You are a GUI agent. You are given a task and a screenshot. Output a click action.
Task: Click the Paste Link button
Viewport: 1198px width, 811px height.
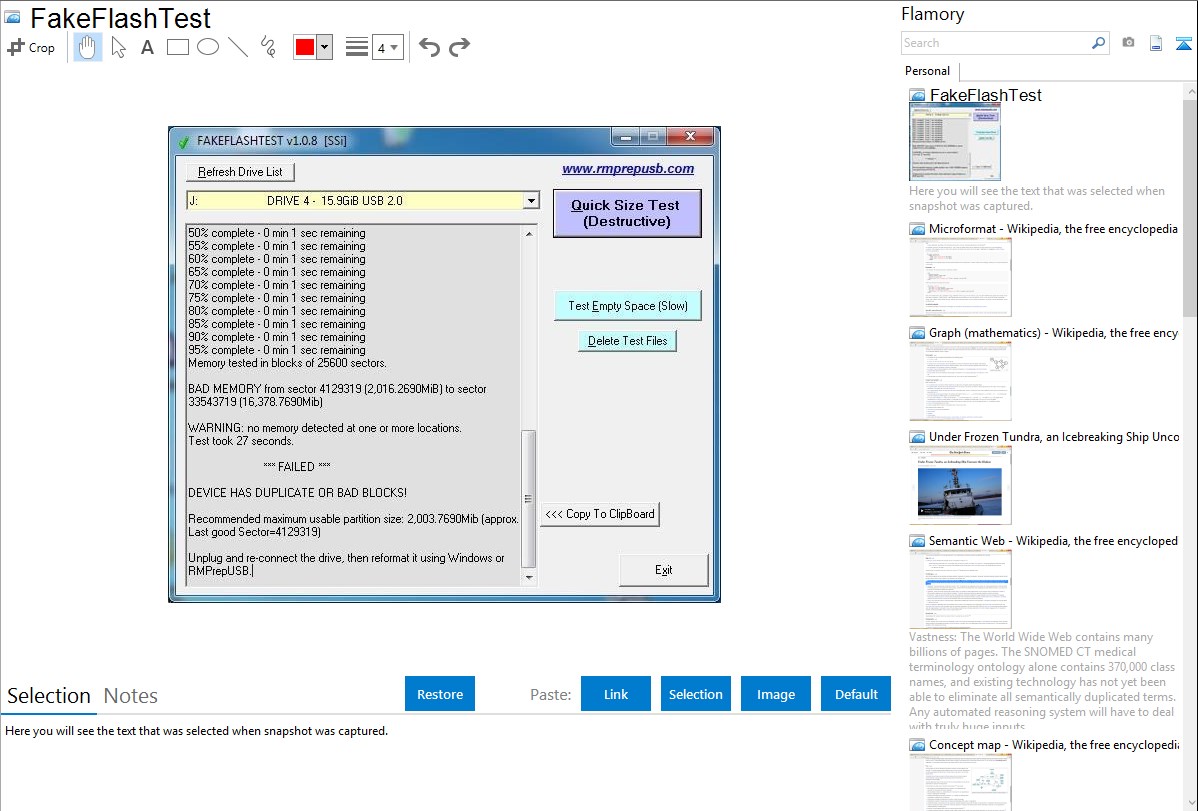(x=616, y=694)
